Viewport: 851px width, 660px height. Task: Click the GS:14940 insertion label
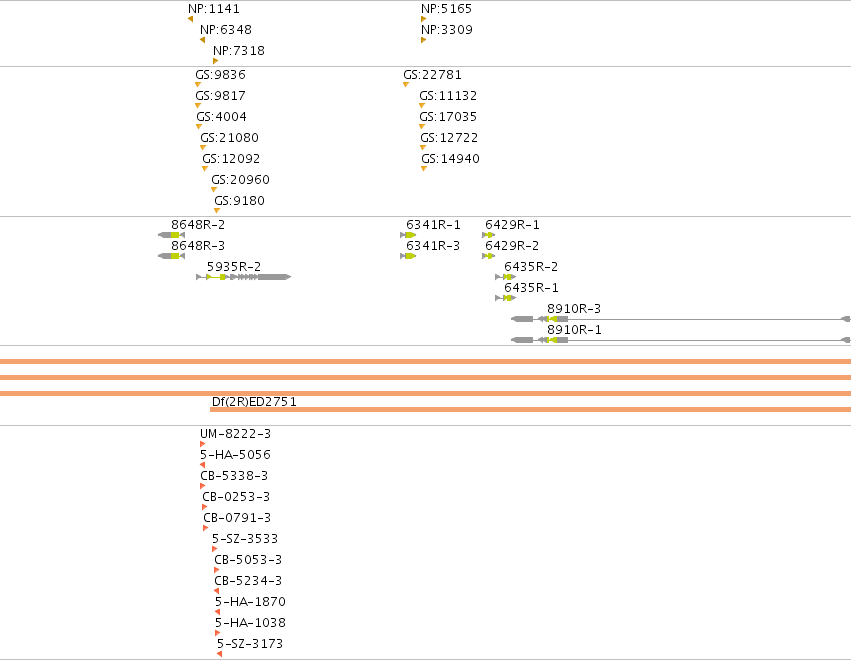click(x=450, y=159)
